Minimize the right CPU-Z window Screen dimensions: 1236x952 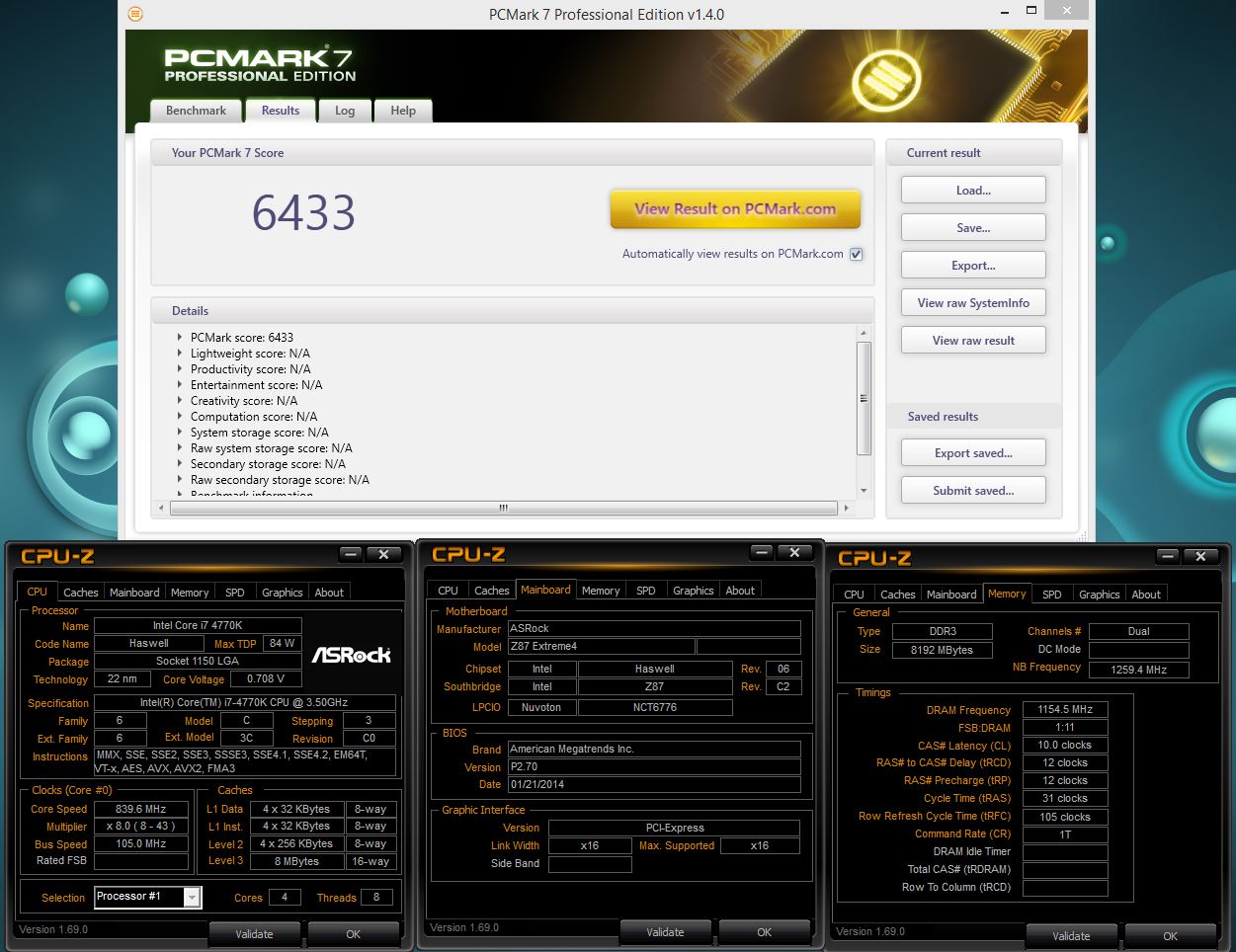point(1168,557)
